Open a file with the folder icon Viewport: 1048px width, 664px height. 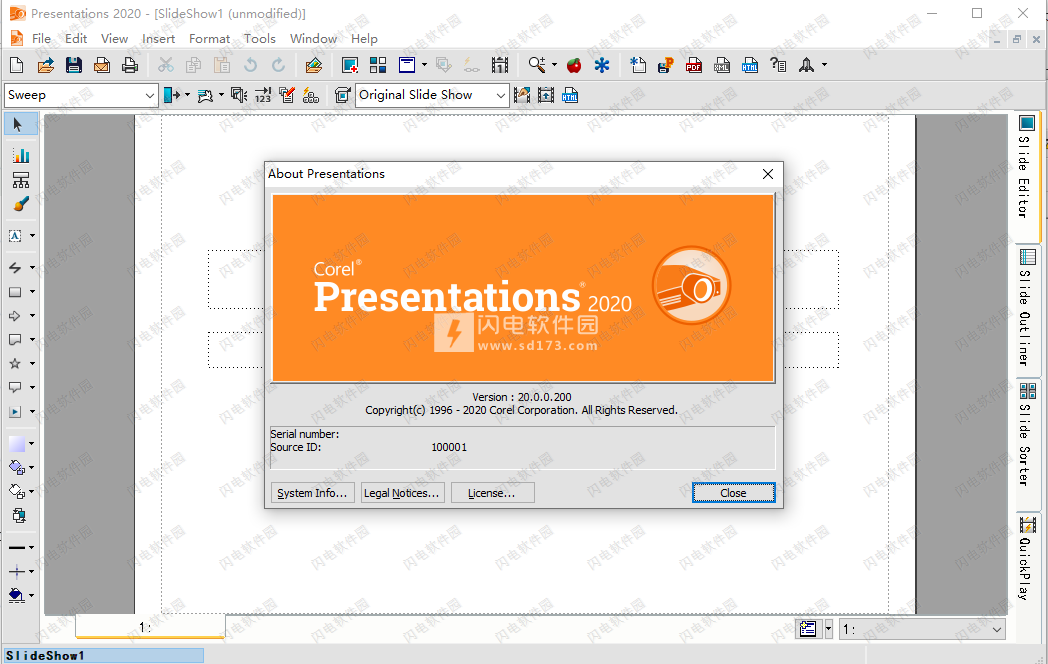click(x=45, y=65)
